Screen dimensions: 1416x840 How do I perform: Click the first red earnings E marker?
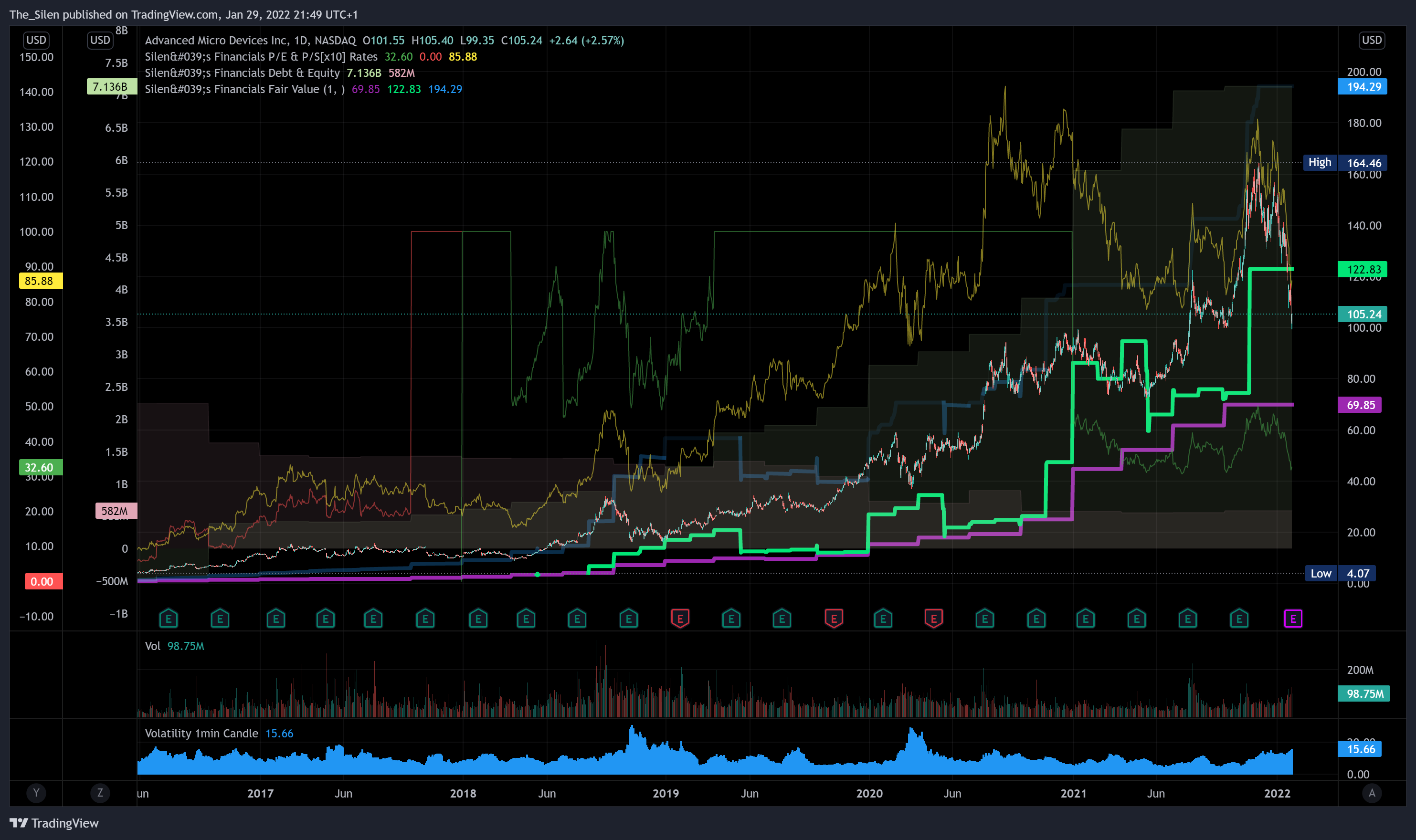[x=680, y=618]
